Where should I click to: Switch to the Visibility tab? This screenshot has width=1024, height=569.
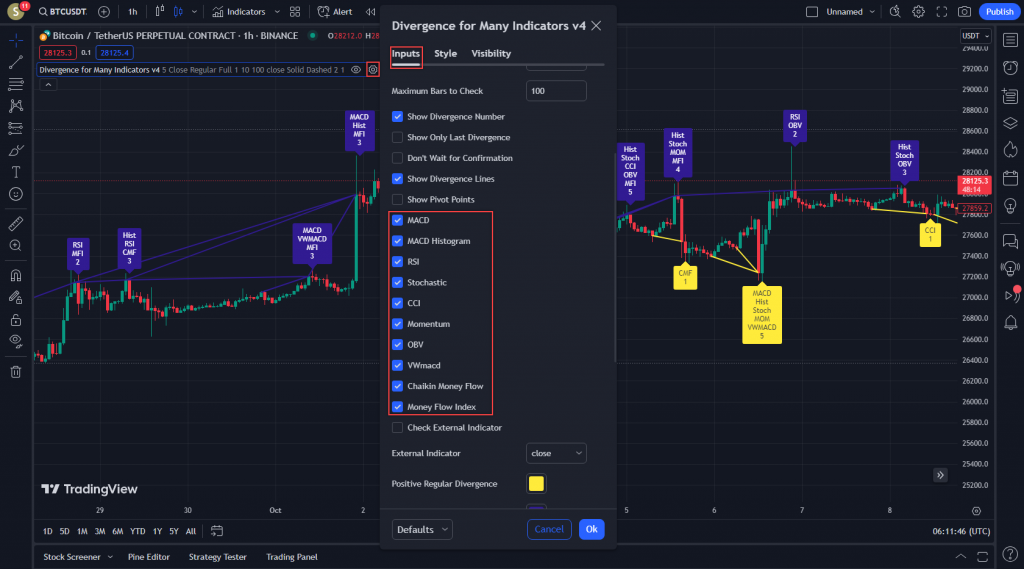pyautogui.click(x=491, y=54)
